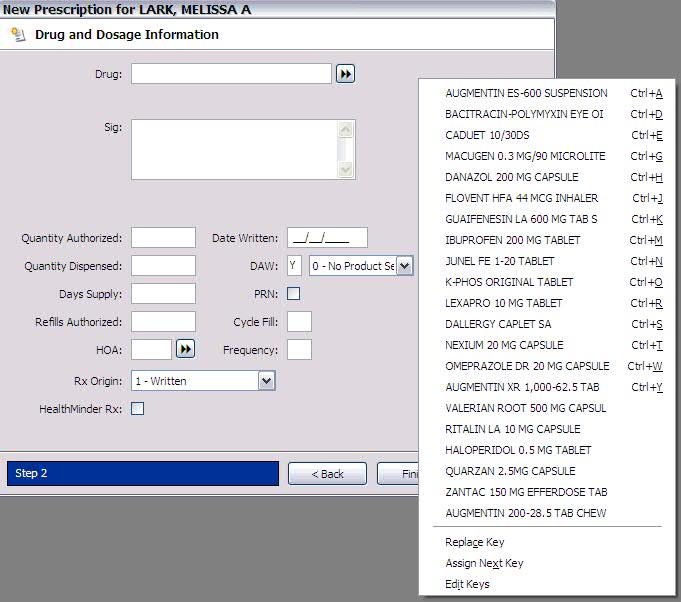Select LEXAPRO 10 MG TABLET

(547, 303)
